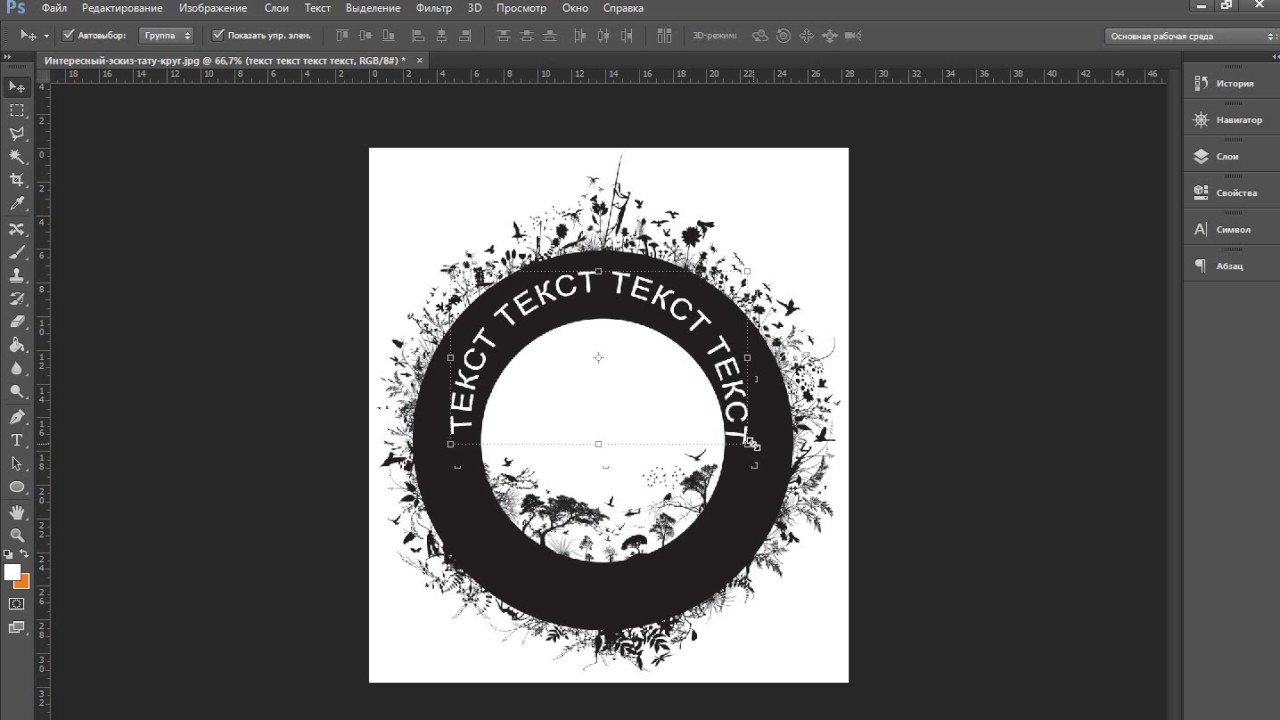This screenshot has width=1280, height=720.
Task: Open the Символ panel
Action: (1231, 229)
